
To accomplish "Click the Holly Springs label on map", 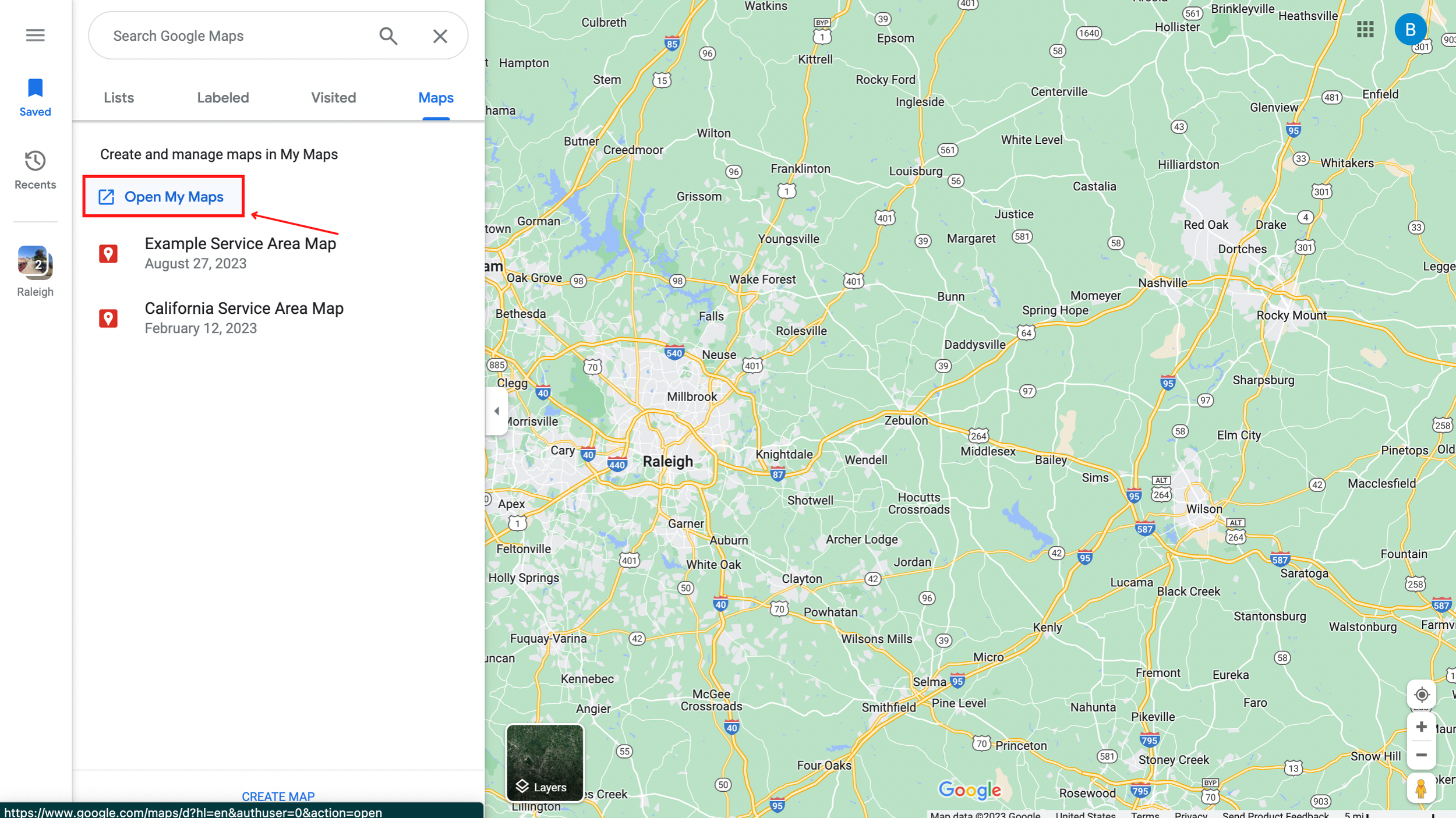I will click(524, 578).
